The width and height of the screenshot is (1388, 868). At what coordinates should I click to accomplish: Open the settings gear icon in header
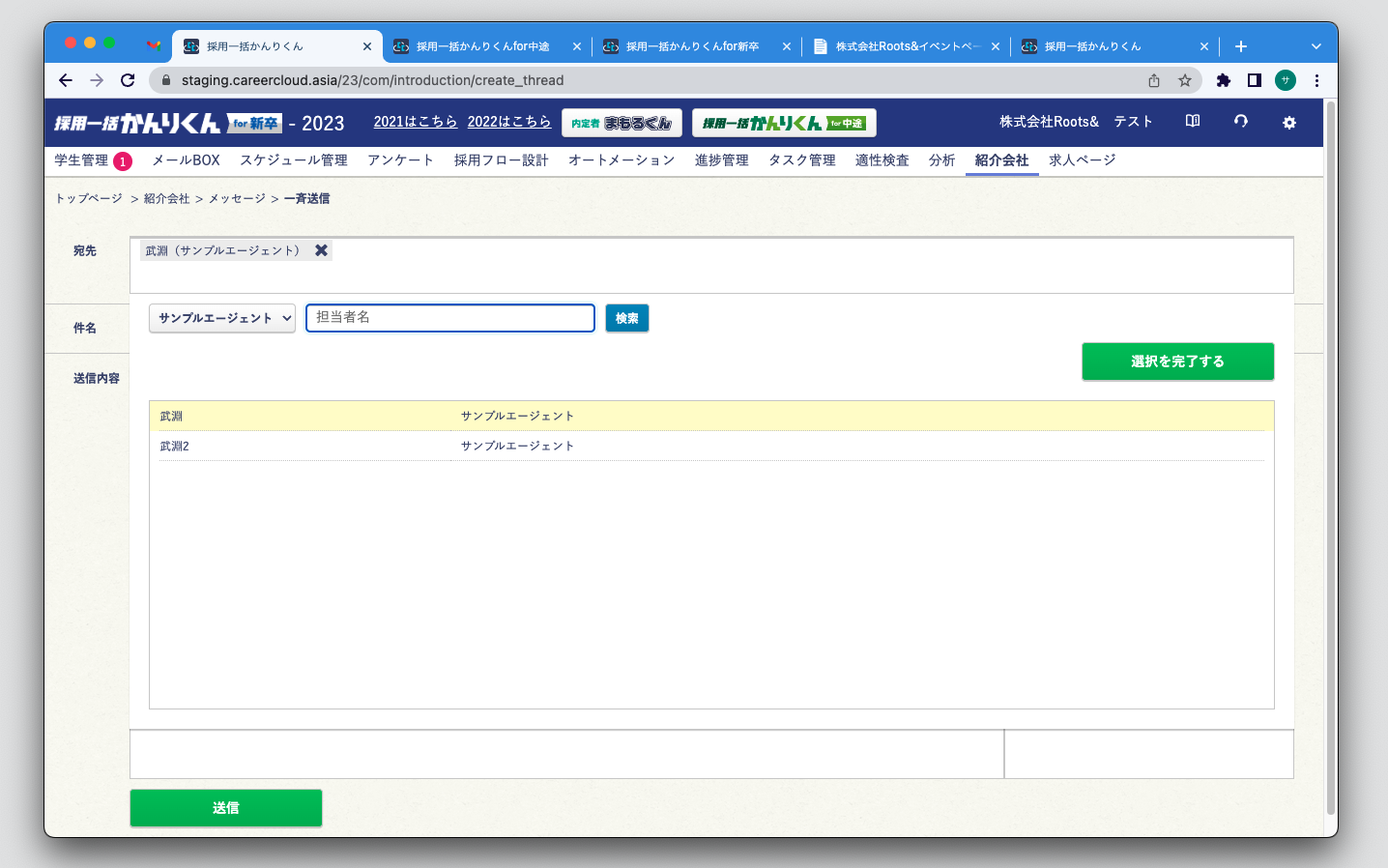pos(1288,123)
